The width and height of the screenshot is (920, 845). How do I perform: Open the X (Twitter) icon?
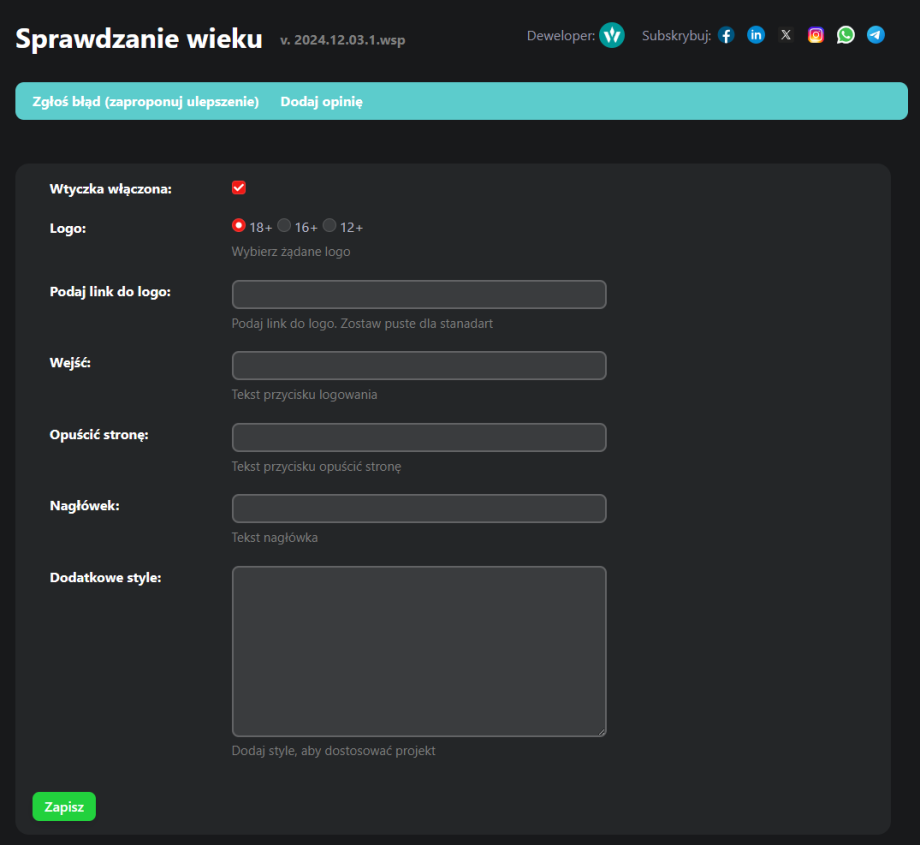(785, 34)
